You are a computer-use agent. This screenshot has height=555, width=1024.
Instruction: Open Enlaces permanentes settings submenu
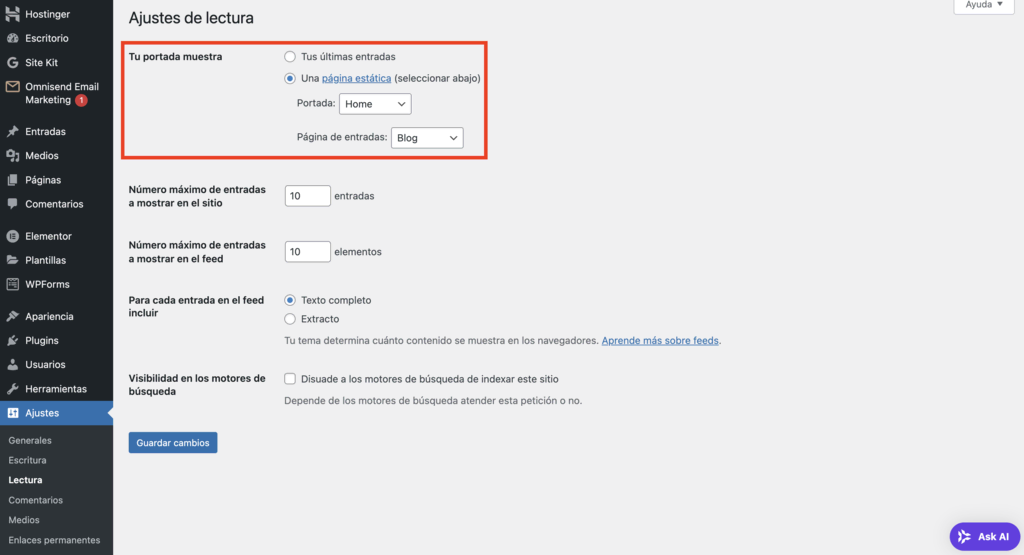coord(54,540)
